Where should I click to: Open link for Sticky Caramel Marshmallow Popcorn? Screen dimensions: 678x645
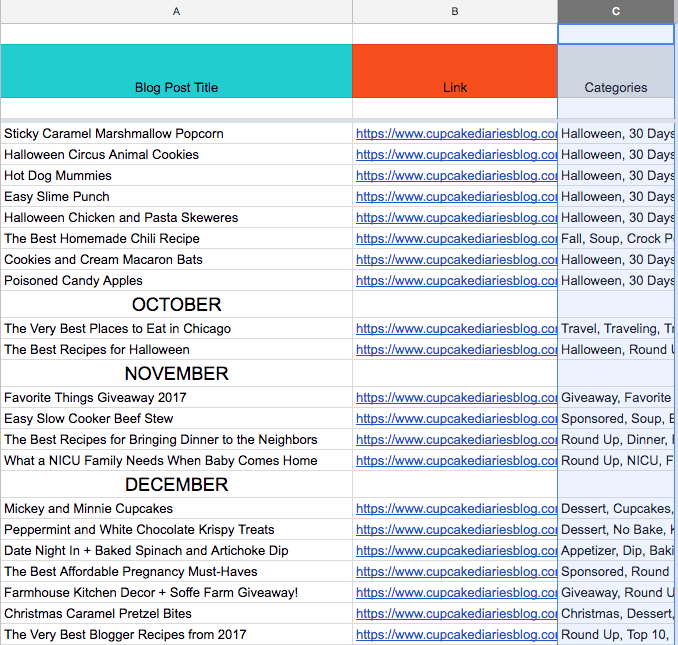pos(456,134)
